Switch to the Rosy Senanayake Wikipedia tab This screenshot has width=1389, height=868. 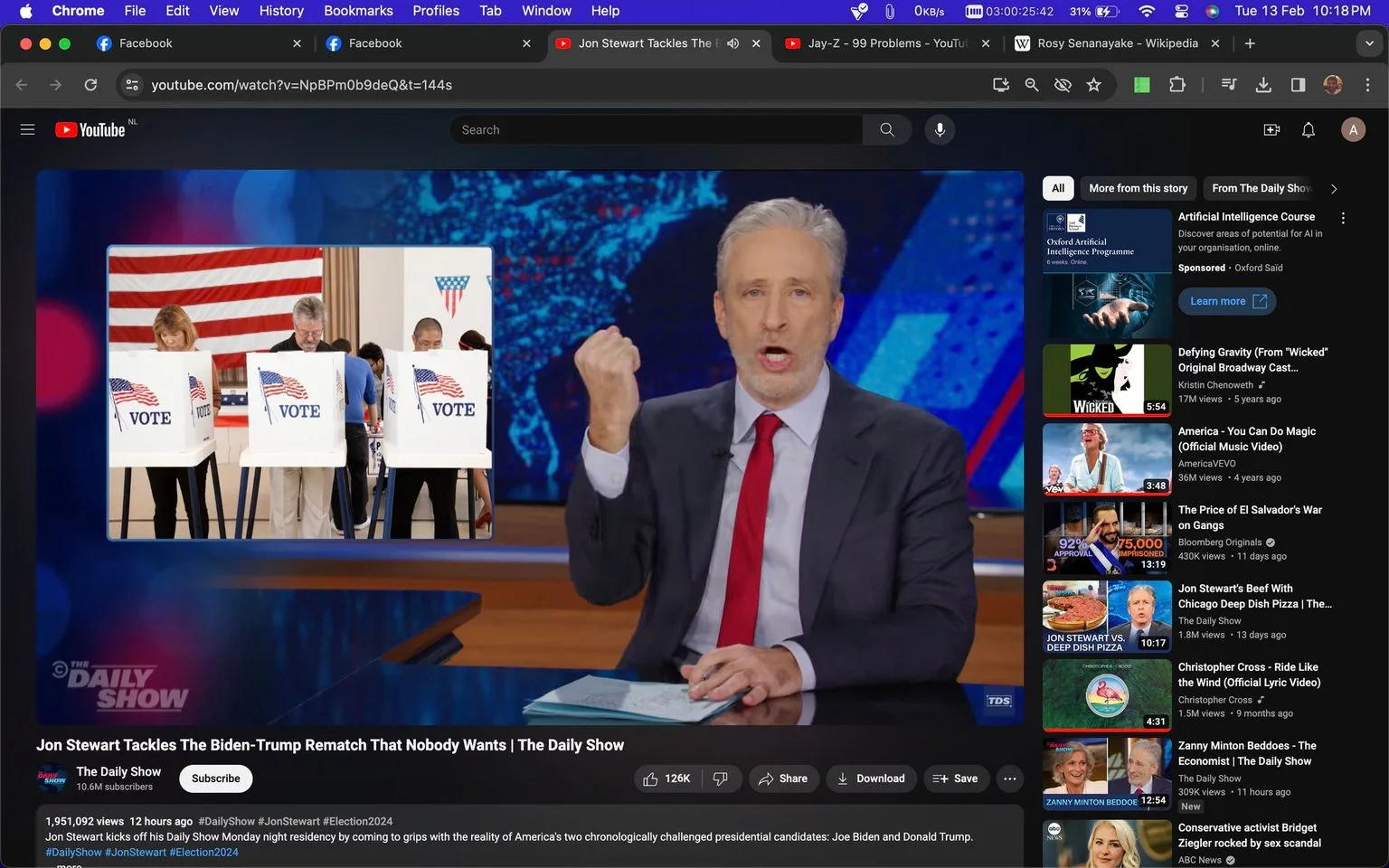1116,43
